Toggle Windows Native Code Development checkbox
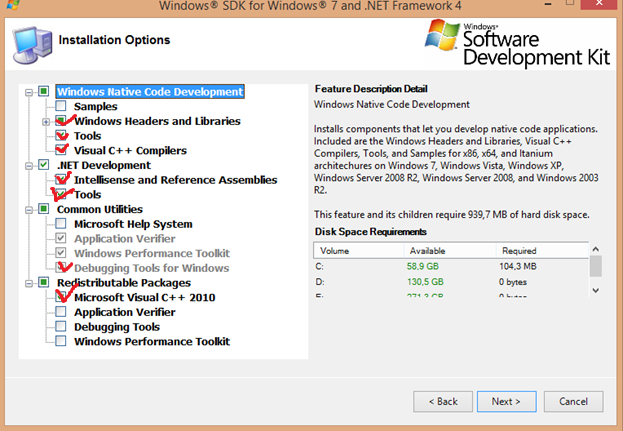The image size is (623, 431). [44, 91]
